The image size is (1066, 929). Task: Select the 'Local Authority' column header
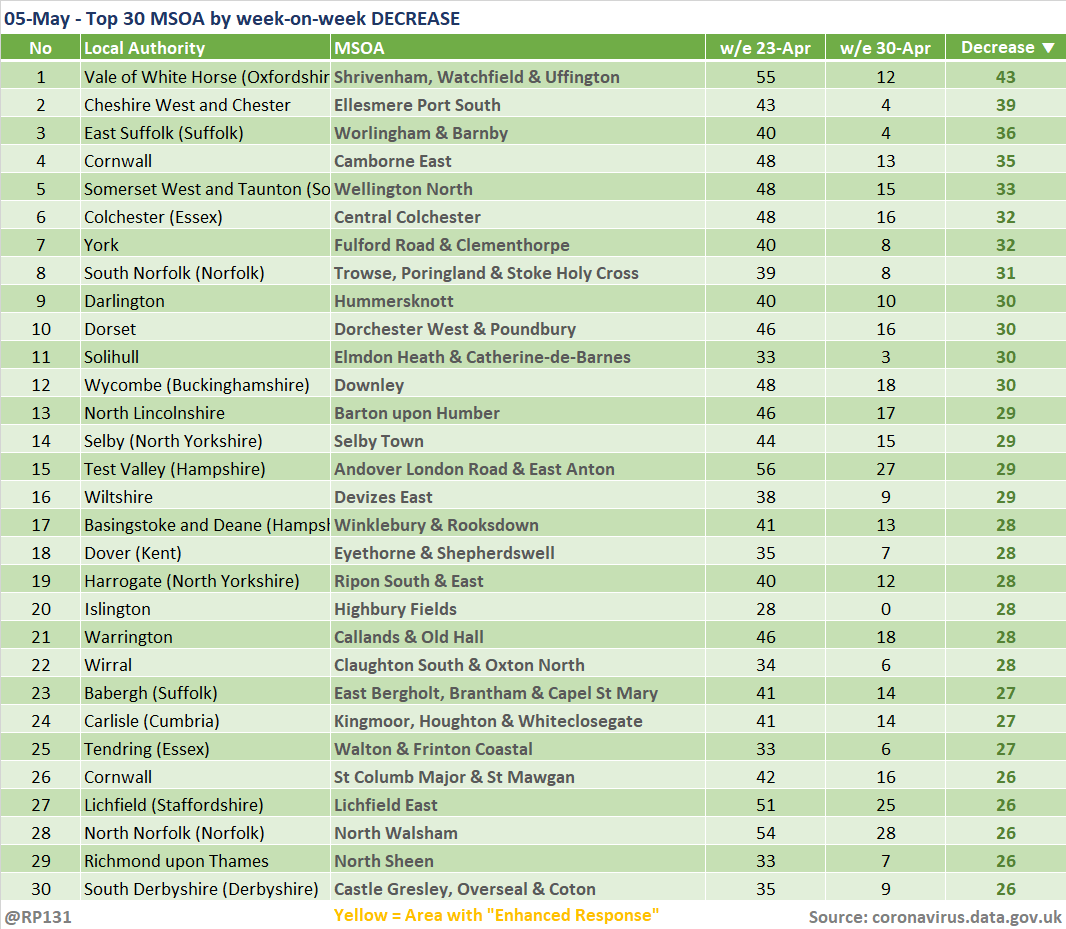point(205,48)
